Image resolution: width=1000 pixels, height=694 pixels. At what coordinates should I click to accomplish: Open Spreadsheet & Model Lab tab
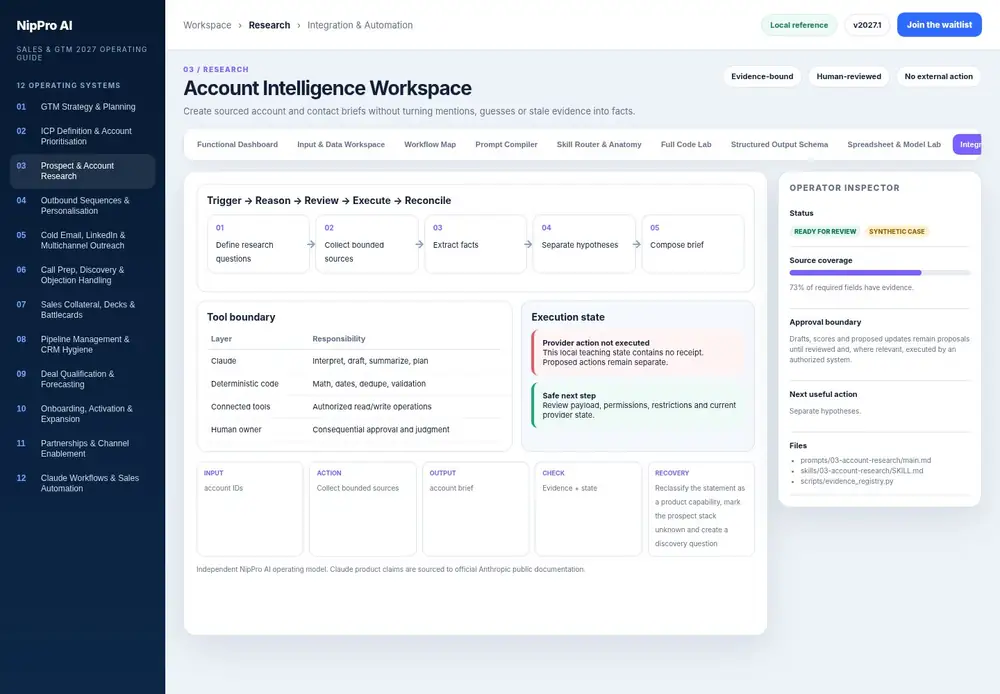(893, 144)
